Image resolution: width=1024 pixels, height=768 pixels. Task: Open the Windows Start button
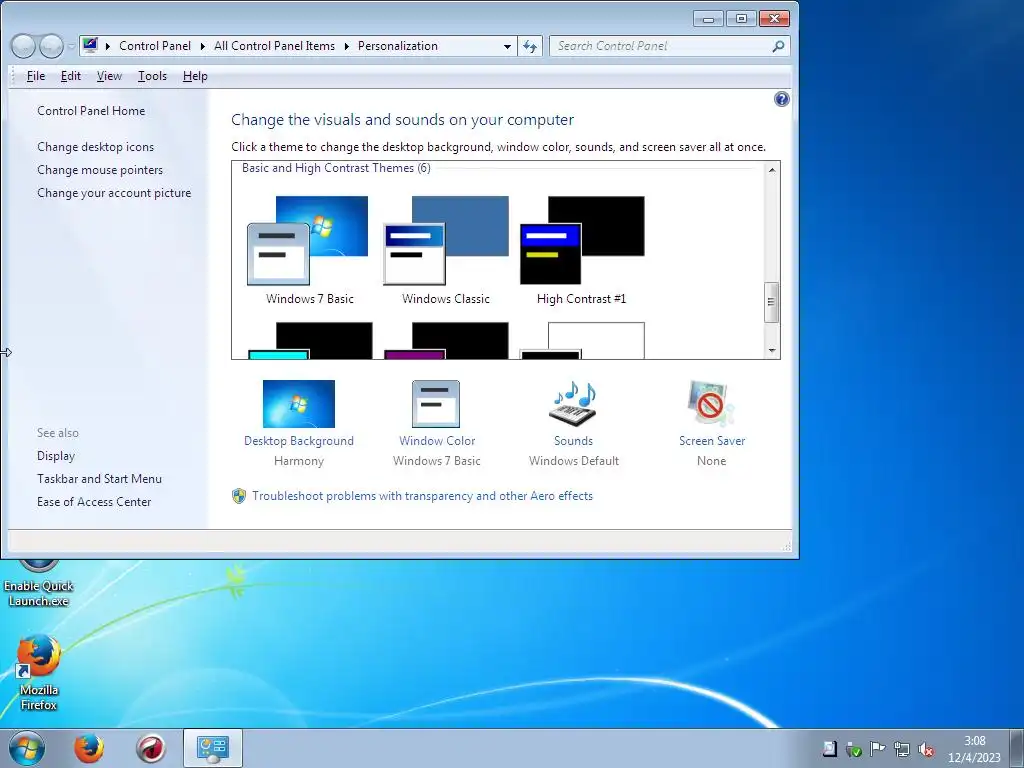click(x=27, y=748)
